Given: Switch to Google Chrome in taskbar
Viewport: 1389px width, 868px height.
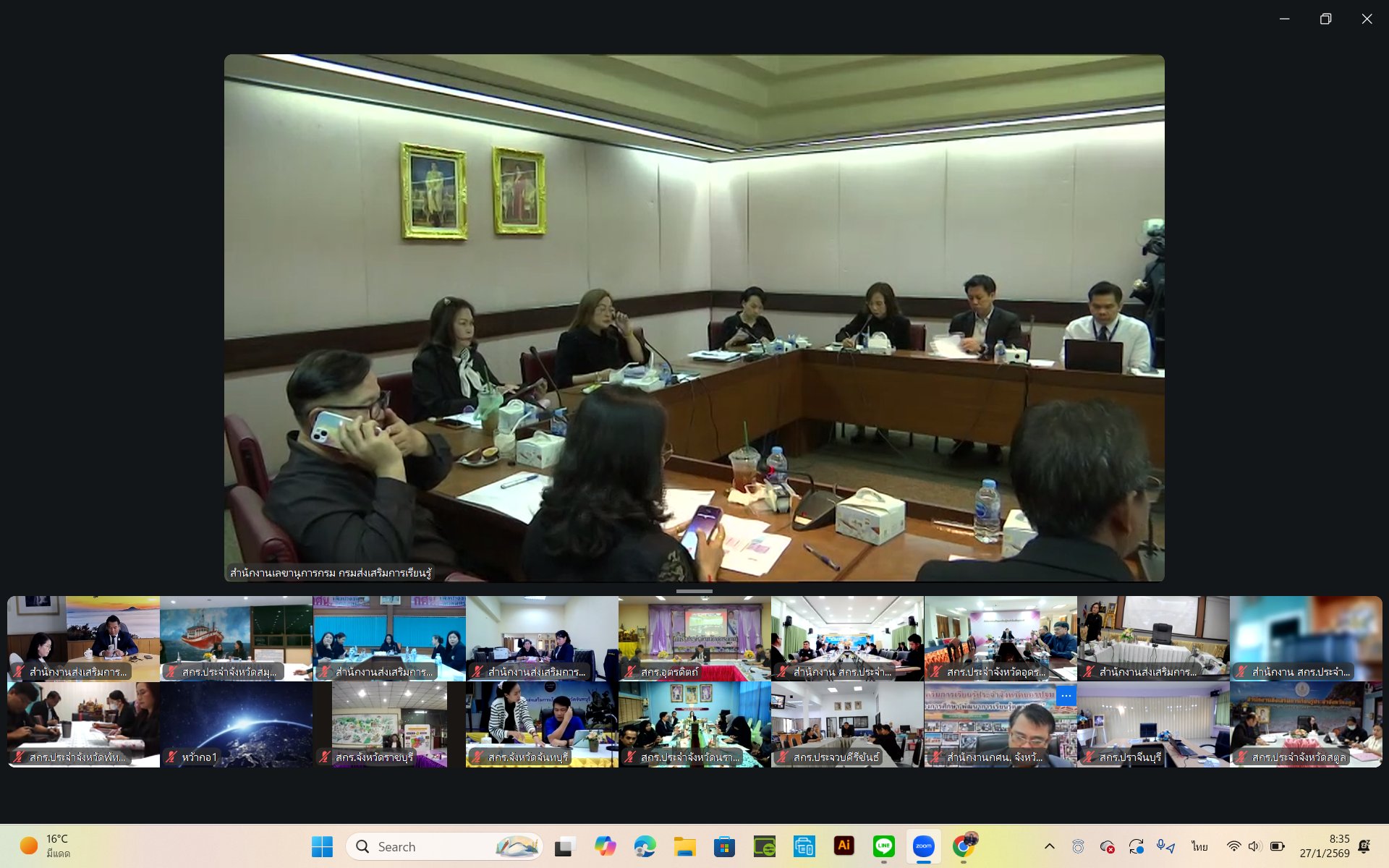Looking at the screenshot, I should tap(964, 846).
